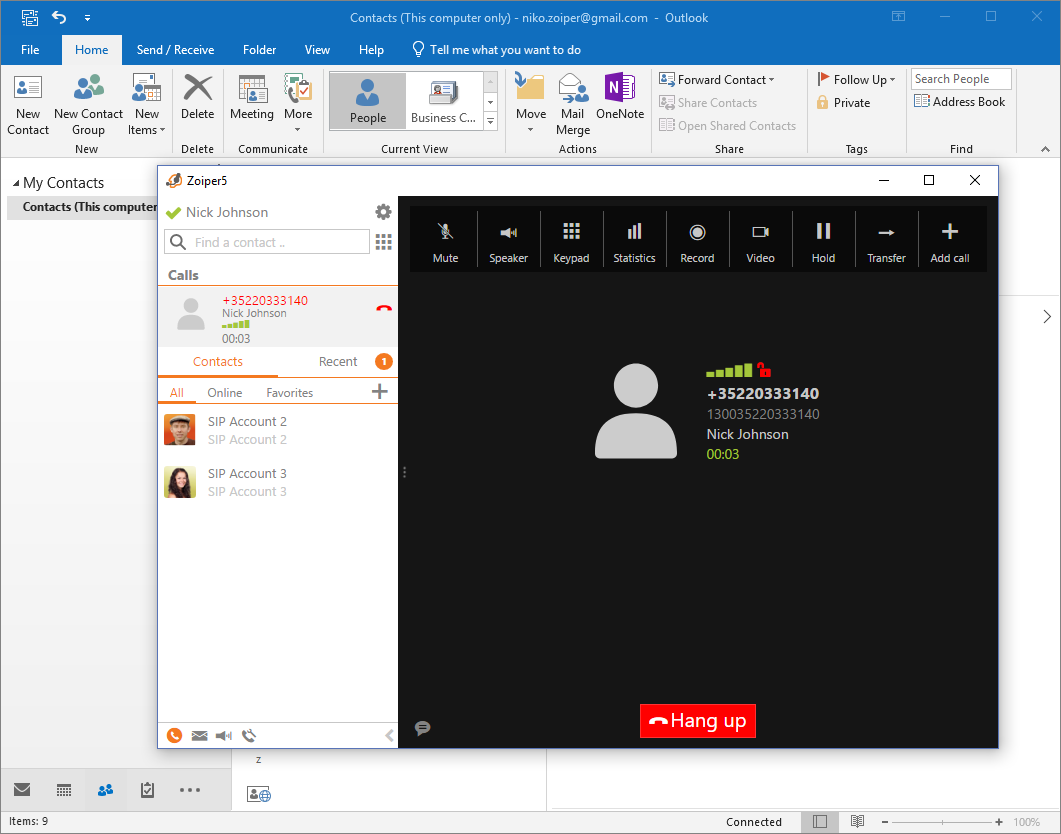Mute the microphone in Zoiper call
The width and height of the screenshot is (1061, 834).
coord(445,241)
